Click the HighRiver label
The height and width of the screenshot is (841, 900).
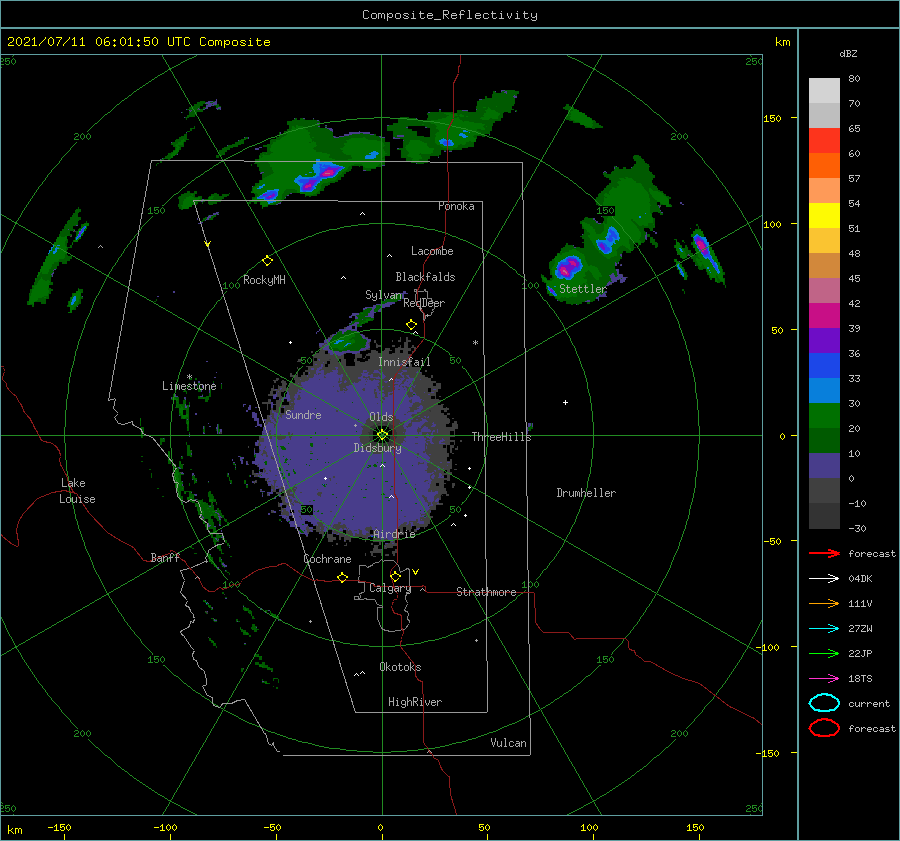point(415,702)
